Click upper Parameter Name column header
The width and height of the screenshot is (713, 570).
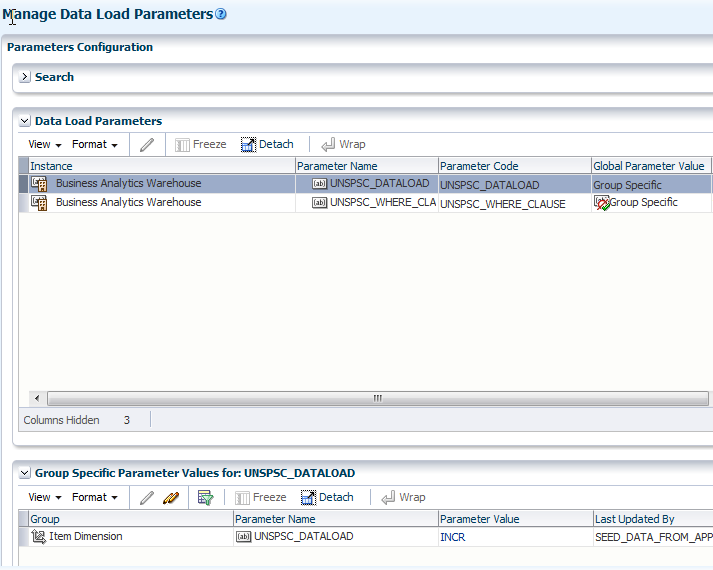(367, 166)
